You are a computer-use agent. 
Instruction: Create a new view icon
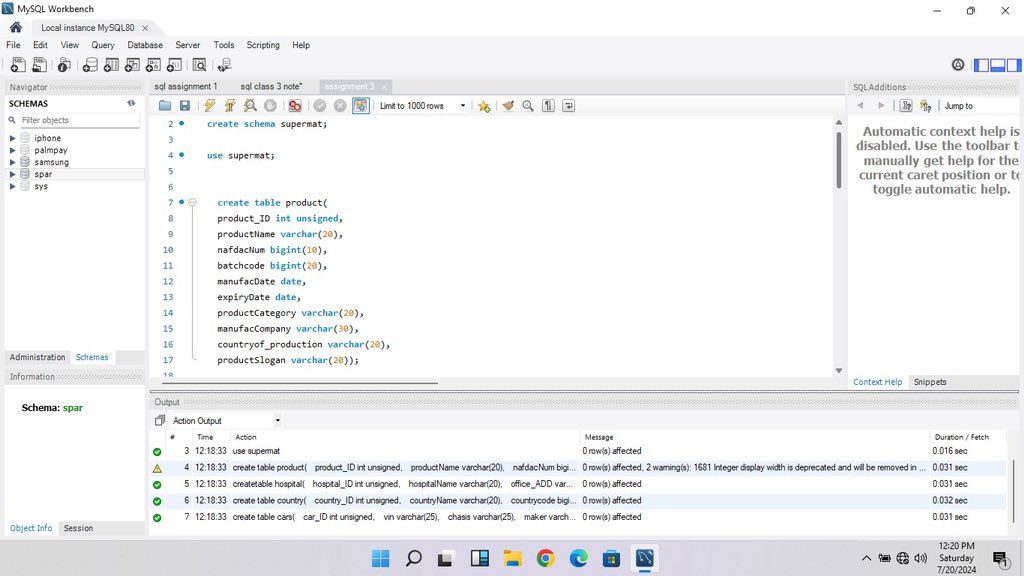tap(133, 65)
